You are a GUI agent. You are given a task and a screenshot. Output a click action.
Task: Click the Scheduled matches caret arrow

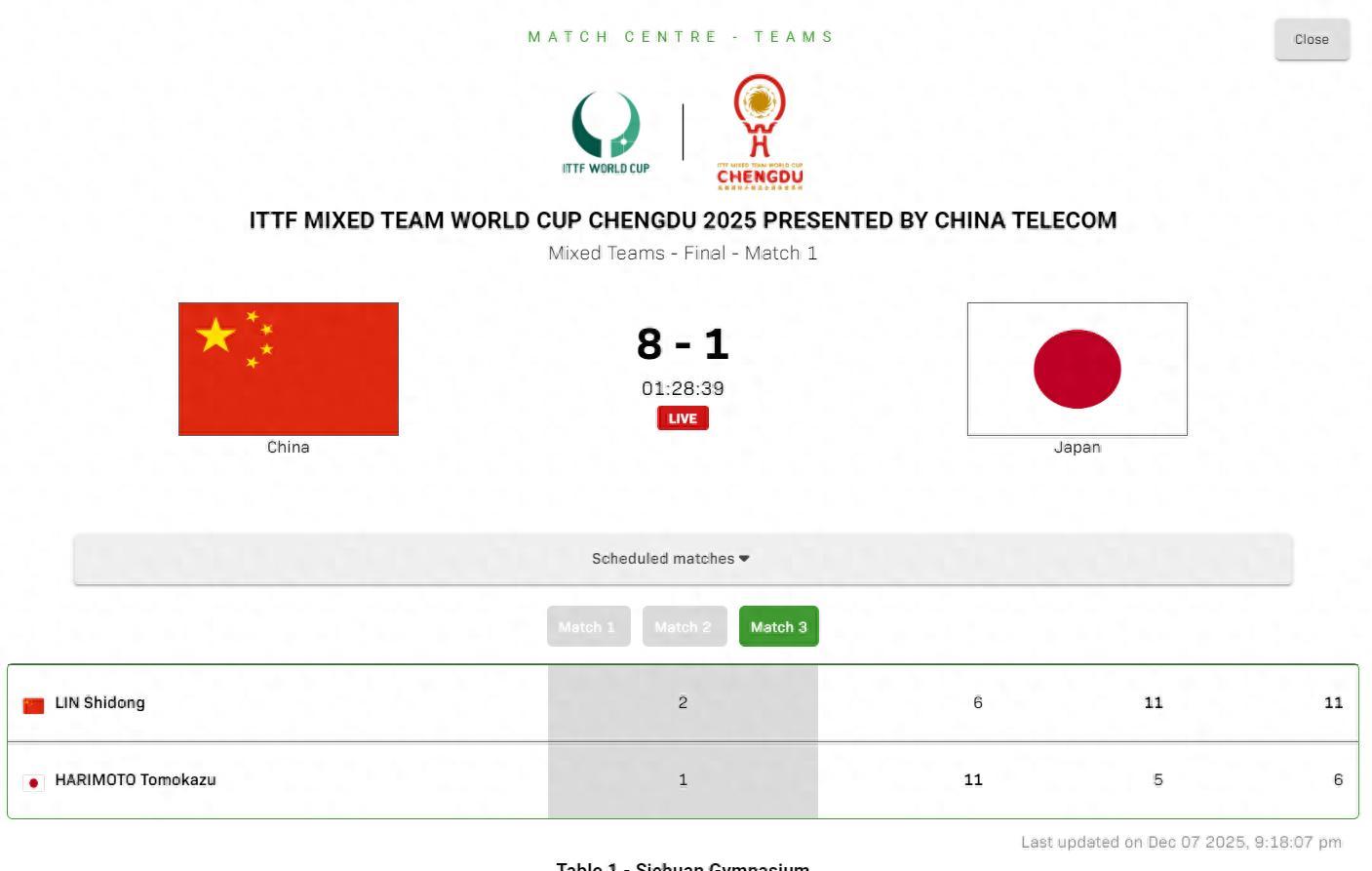tap(744, 559)
